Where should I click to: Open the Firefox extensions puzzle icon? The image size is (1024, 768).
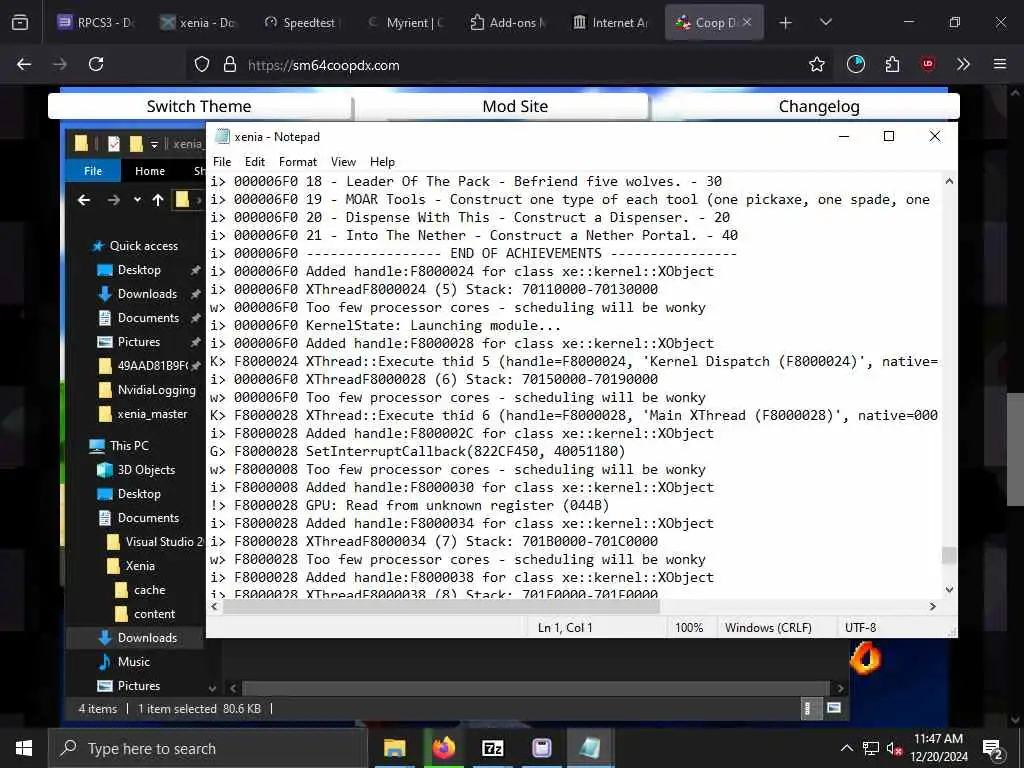click(x=892, y=64)
